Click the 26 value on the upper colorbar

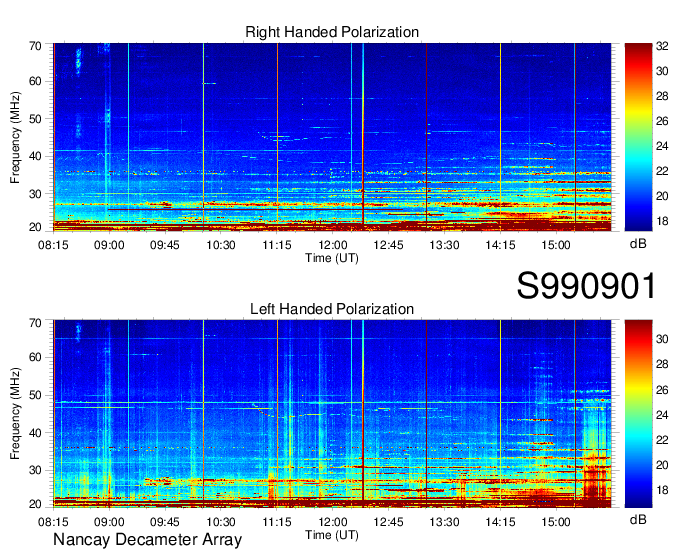point(662,121)
